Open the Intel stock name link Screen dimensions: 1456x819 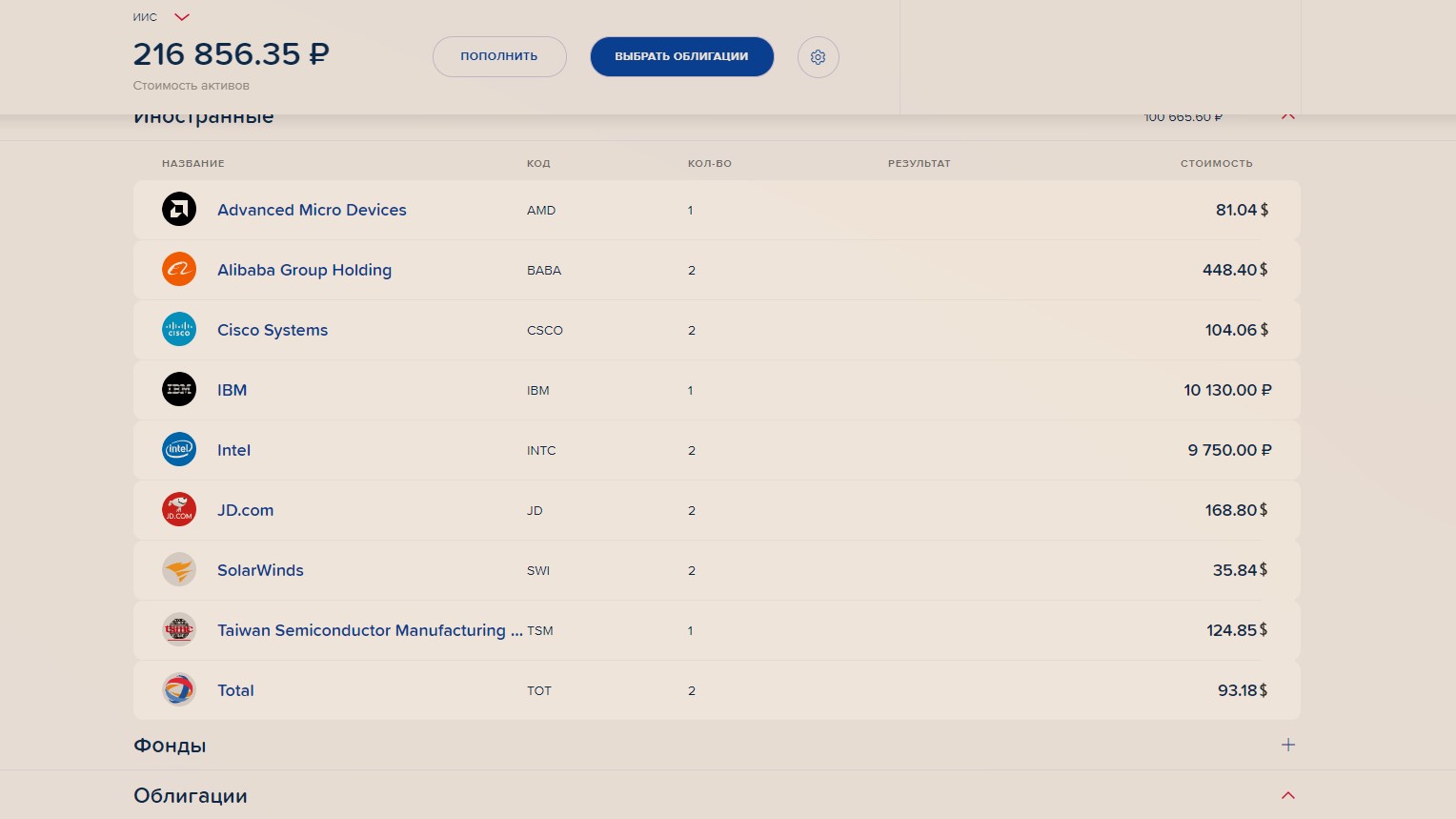tap(233, 450)
